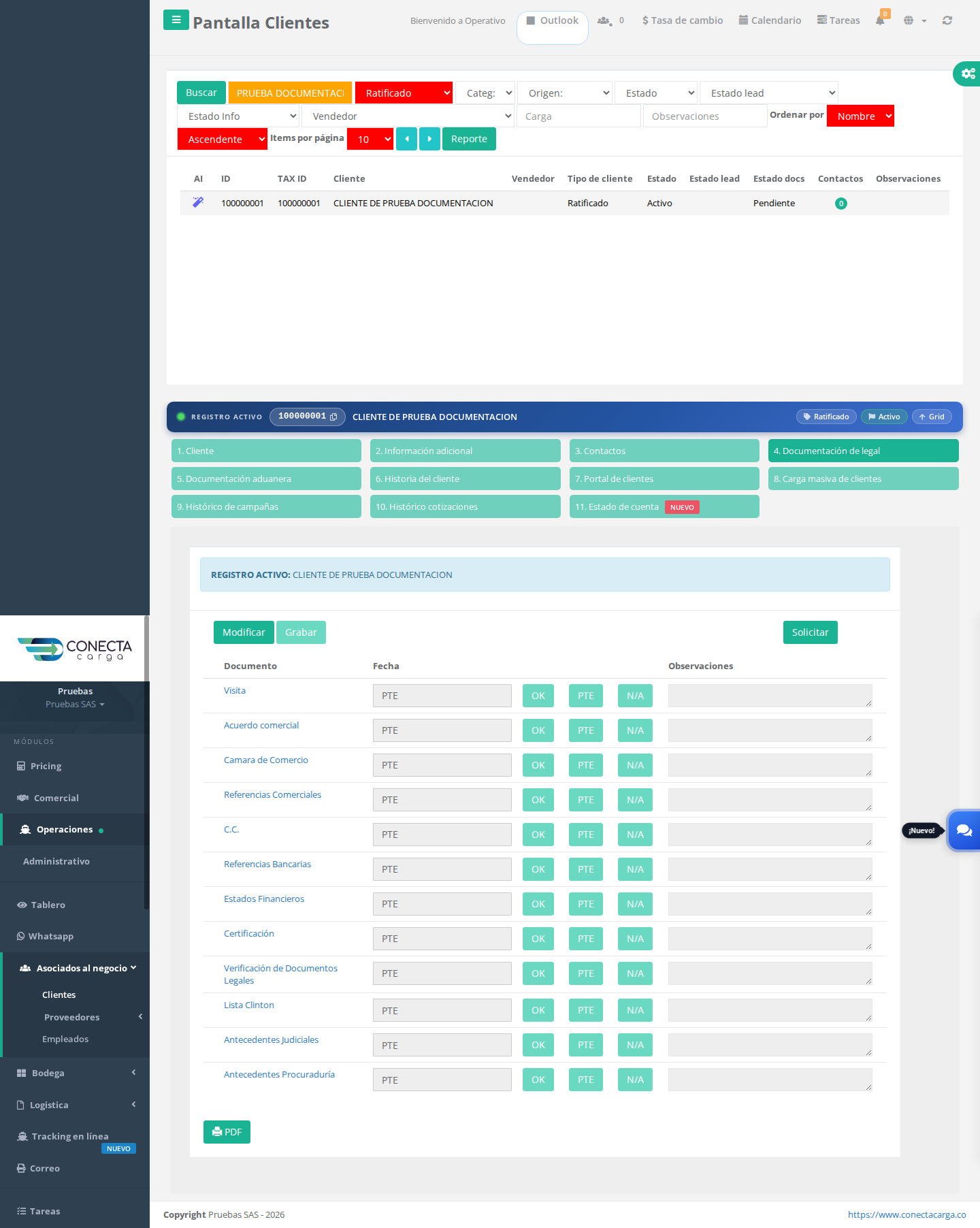Mark Camara de Comercio as N/A

[635, 765]
